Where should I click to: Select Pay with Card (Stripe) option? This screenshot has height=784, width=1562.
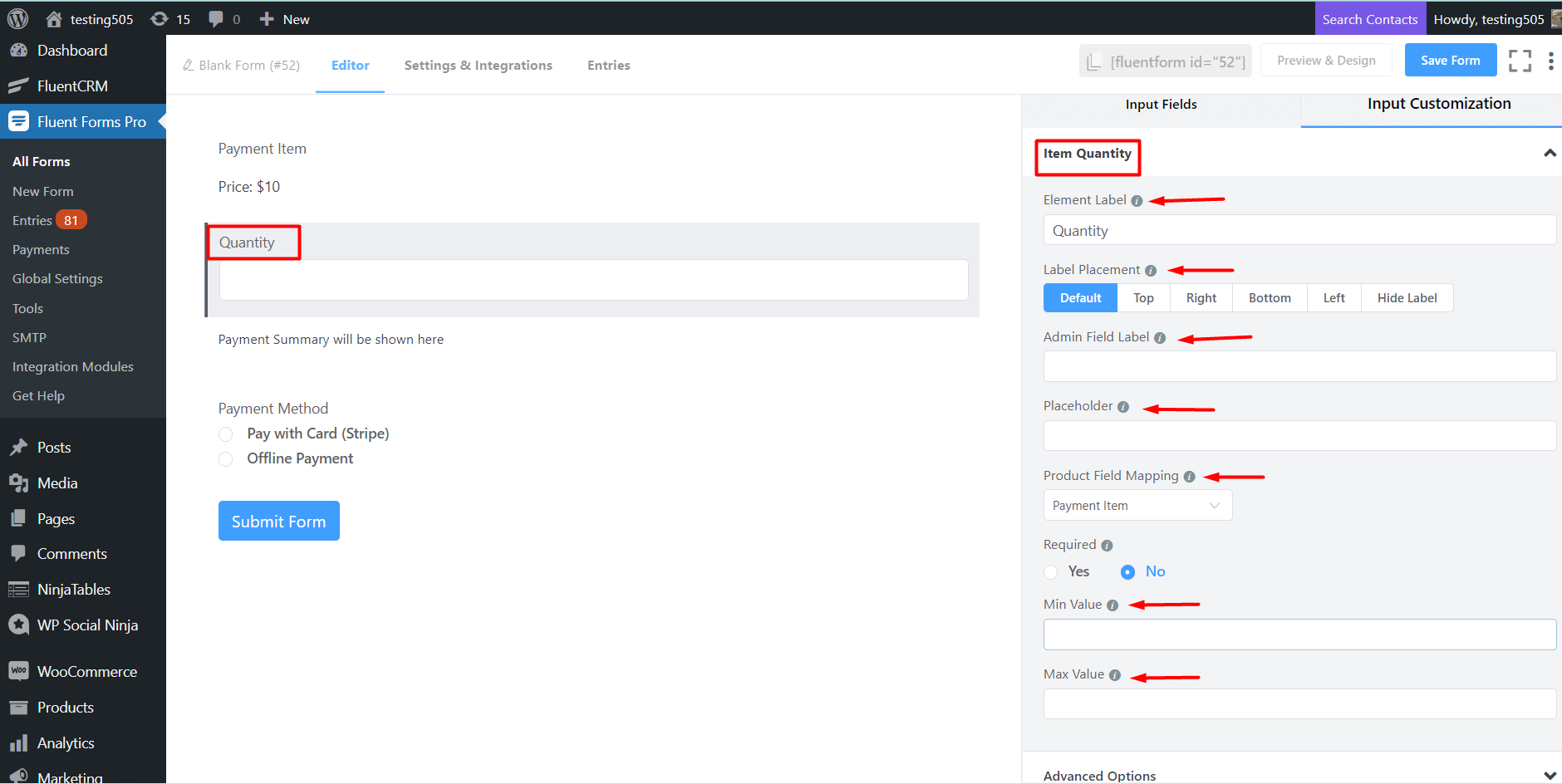click(226, 434)
